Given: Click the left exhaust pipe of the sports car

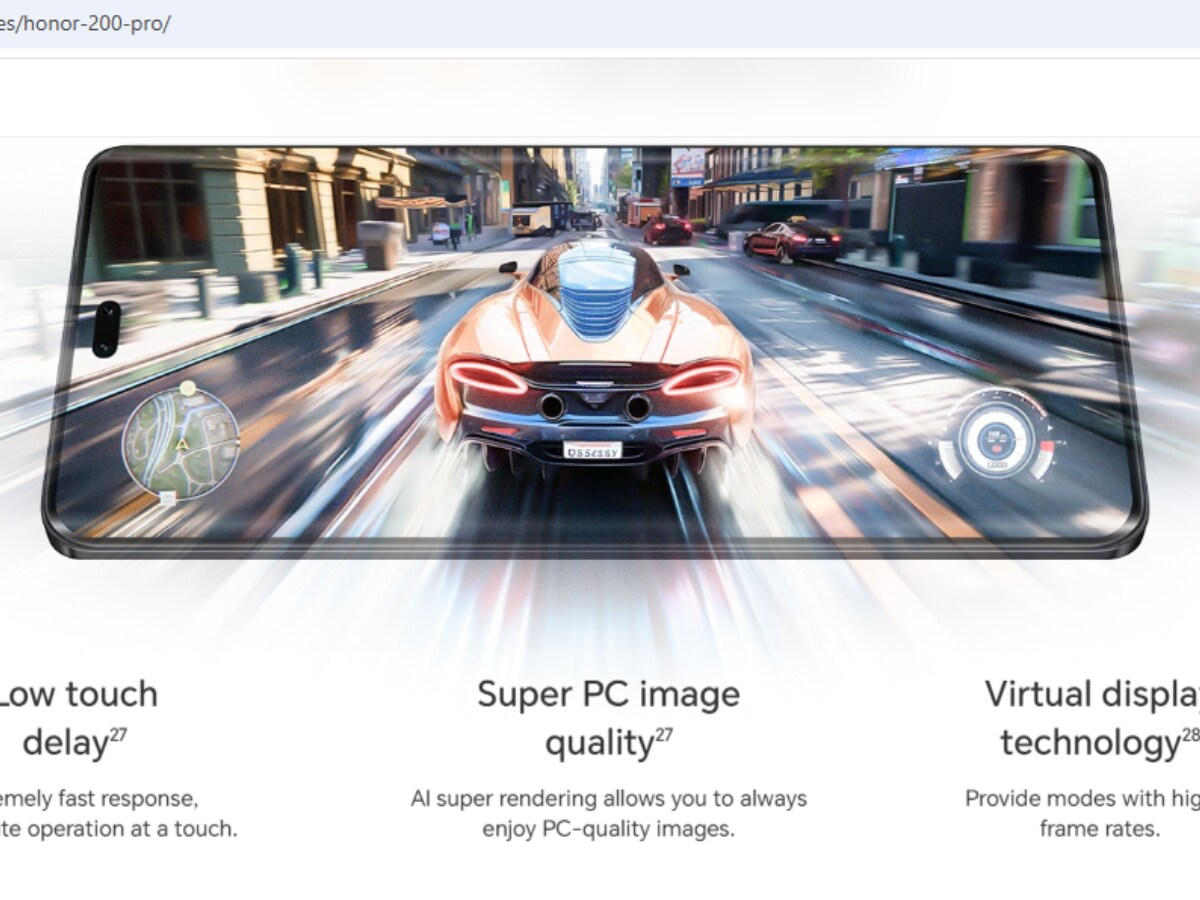Looking at the screenshot, I should coord(551,406).
